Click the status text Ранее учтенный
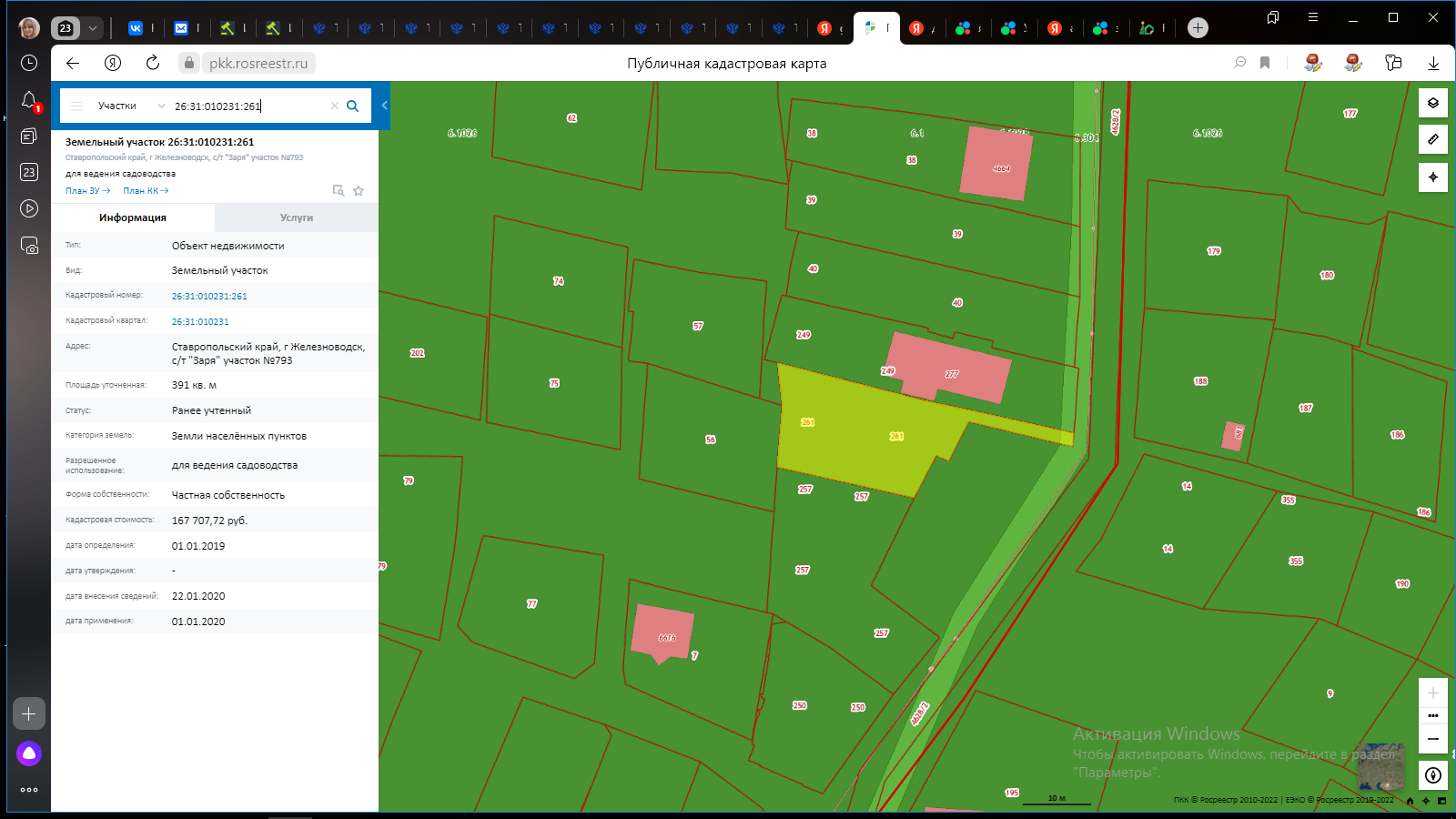1456x819 pixels. pyautogui.click(x=211, y=411)
